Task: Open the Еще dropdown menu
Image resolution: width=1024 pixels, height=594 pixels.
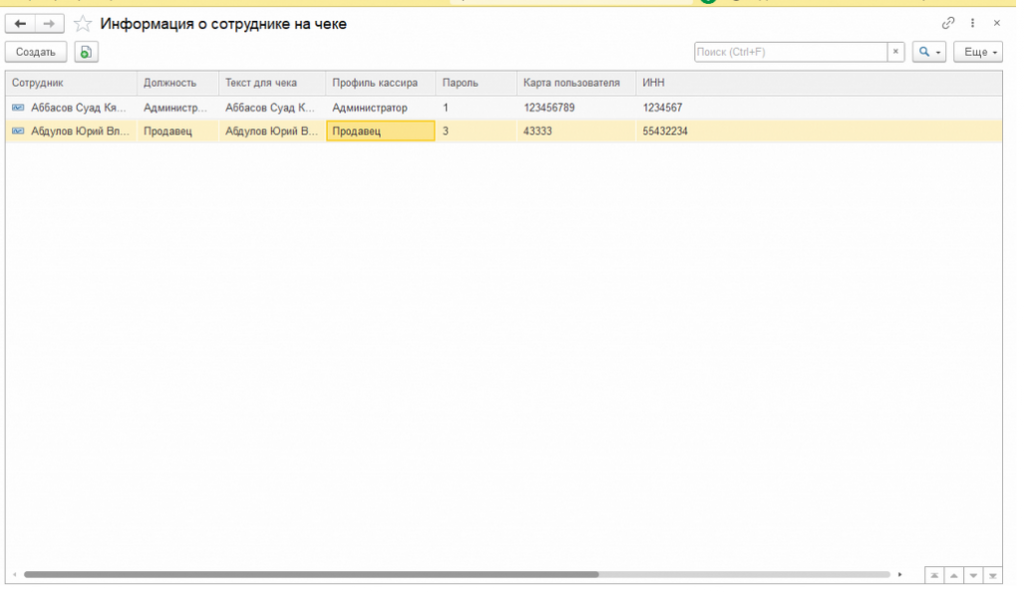Action: tap(978, 52)
